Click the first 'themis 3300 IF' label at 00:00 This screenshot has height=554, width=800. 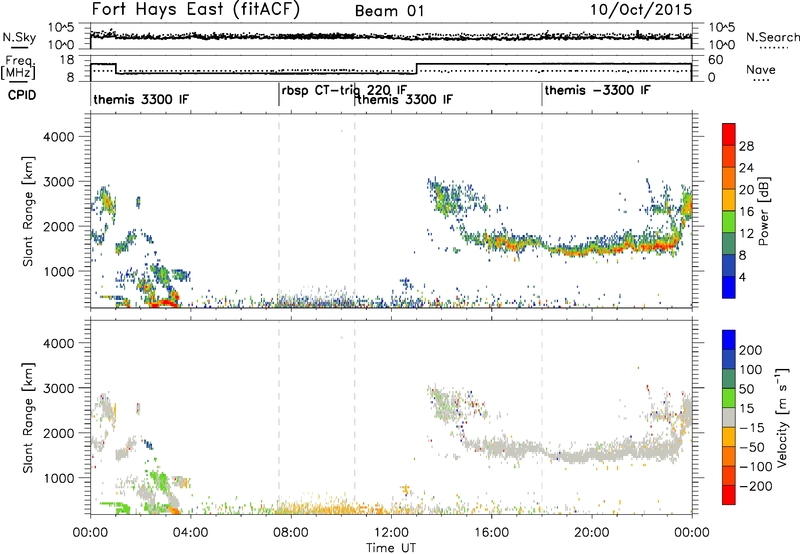[x=141, y=99]
